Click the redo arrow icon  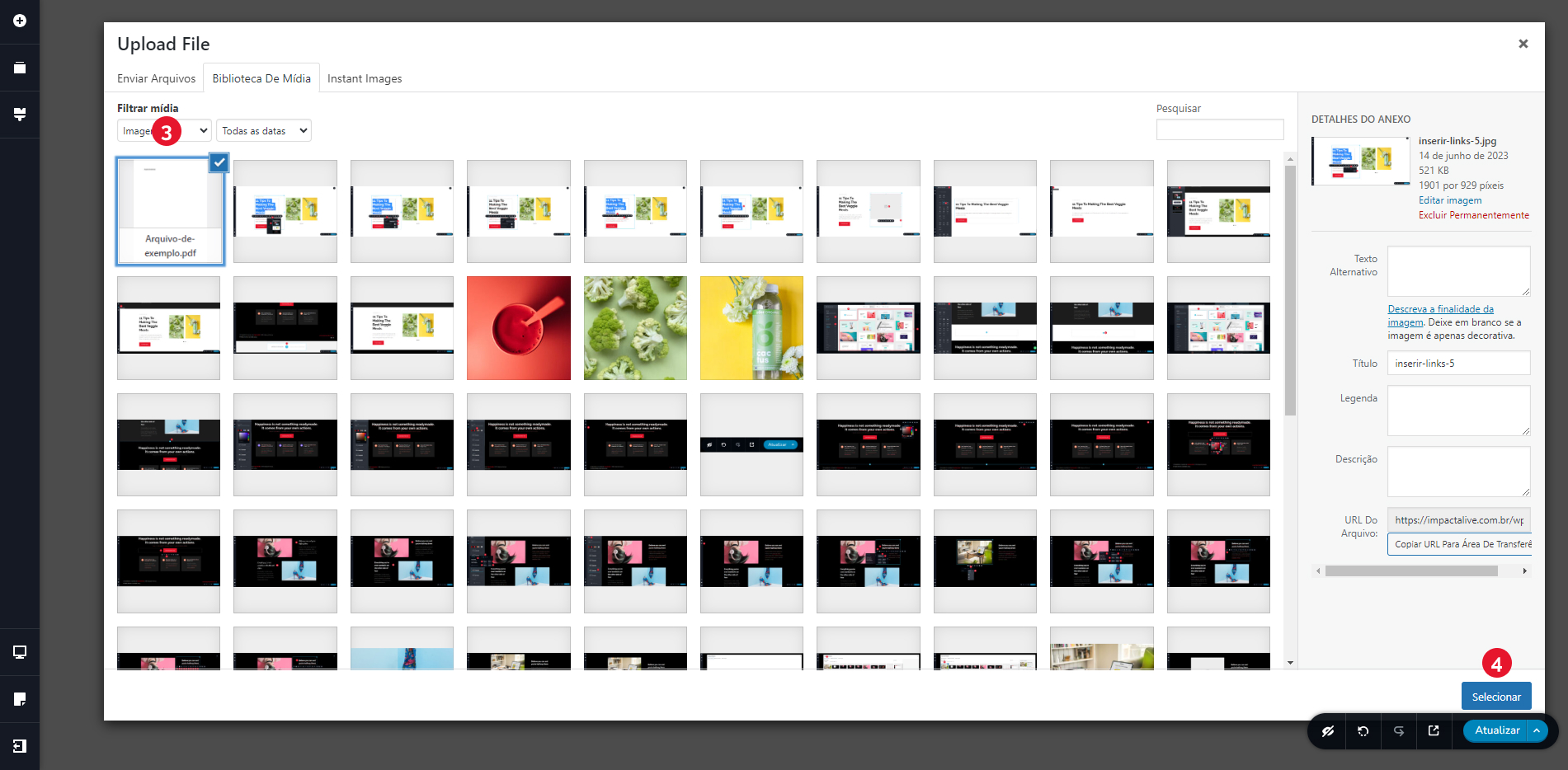coord(1399,731)
